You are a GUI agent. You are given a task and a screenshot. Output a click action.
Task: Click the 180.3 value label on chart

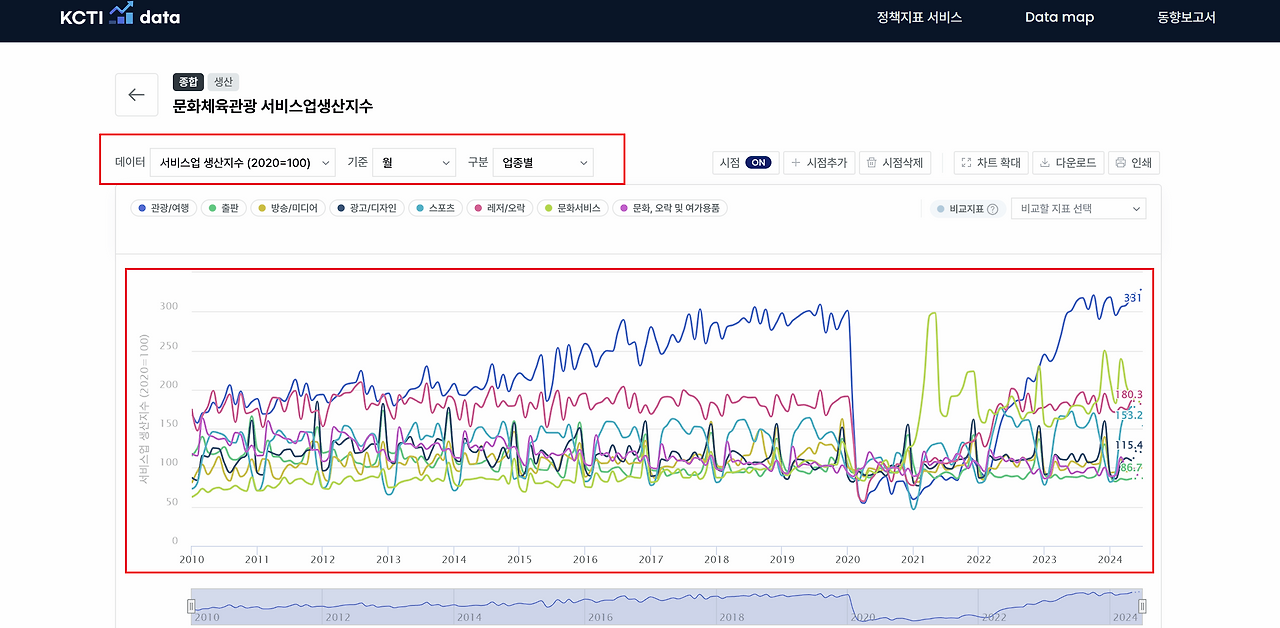click(1128, 395)
